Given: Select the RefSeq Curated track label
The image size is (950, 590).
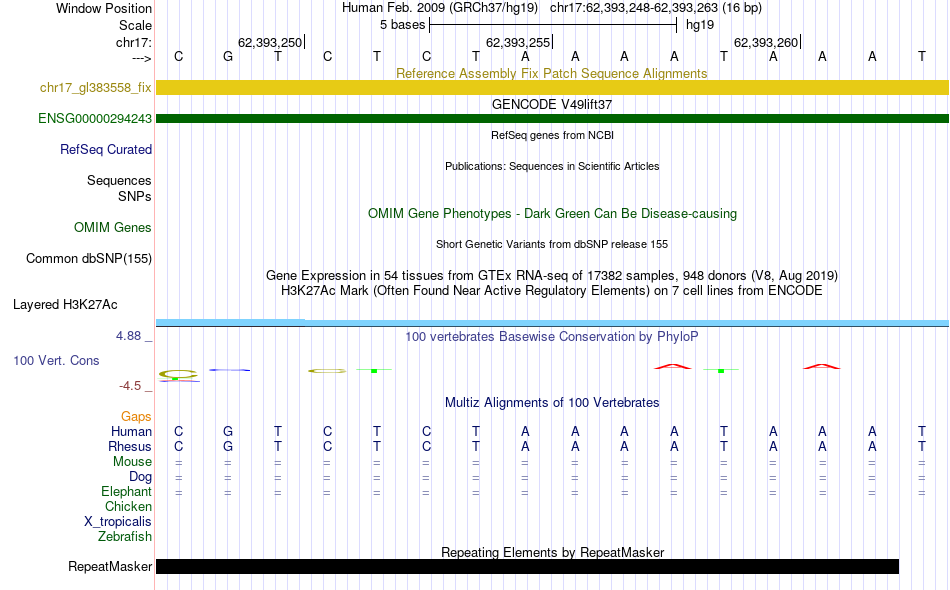Looking at the screenshot, I should (106, 149).
